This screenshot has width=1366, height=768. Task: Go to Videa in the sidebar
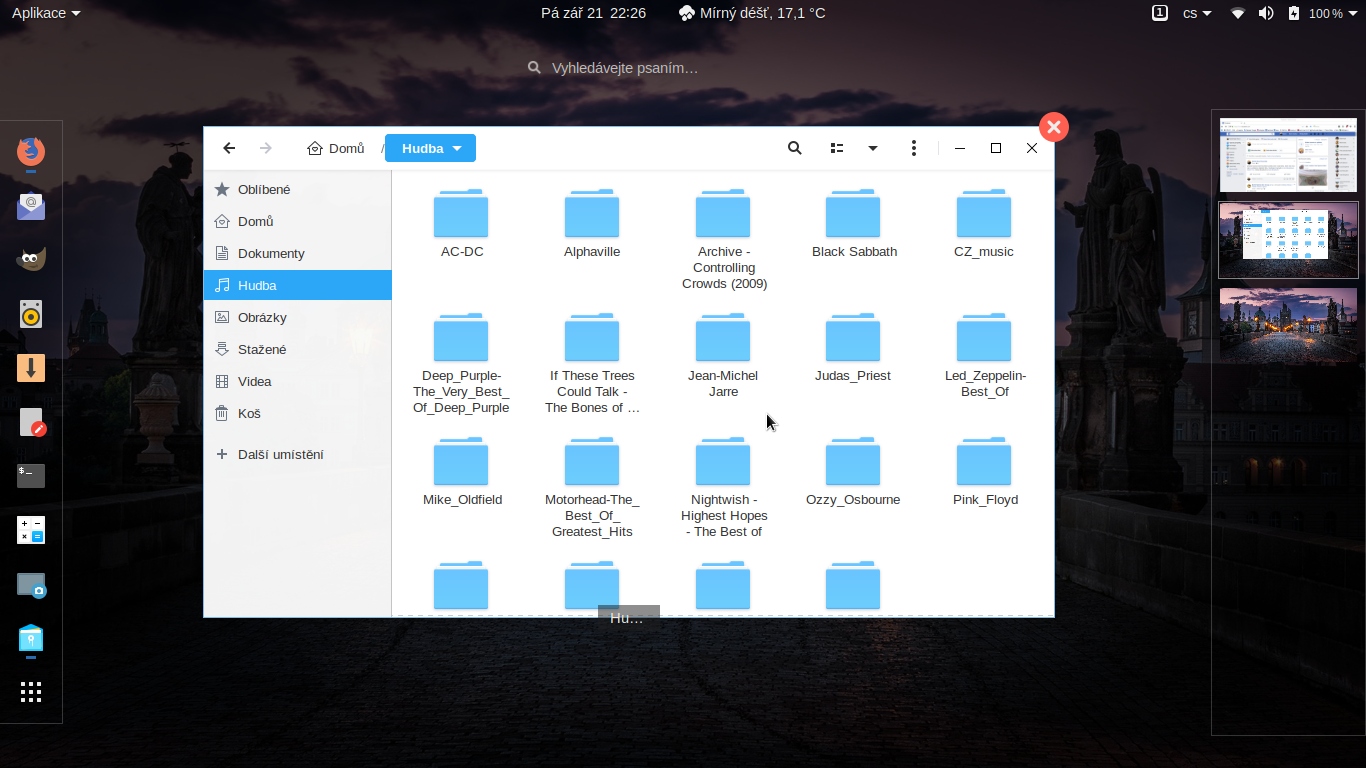[x=298, y=381]
